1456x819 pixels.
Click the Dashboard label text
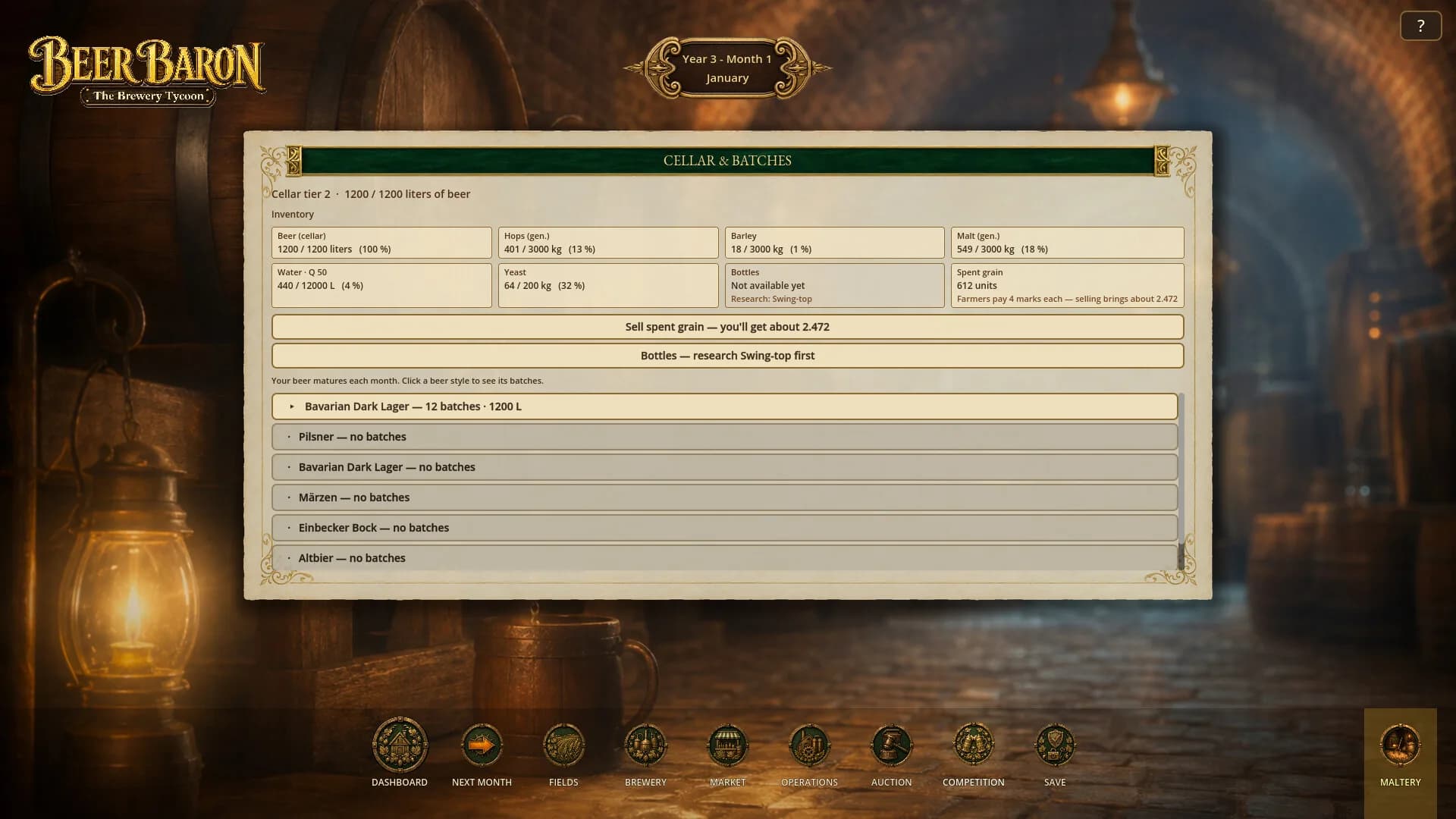[400, 782]
